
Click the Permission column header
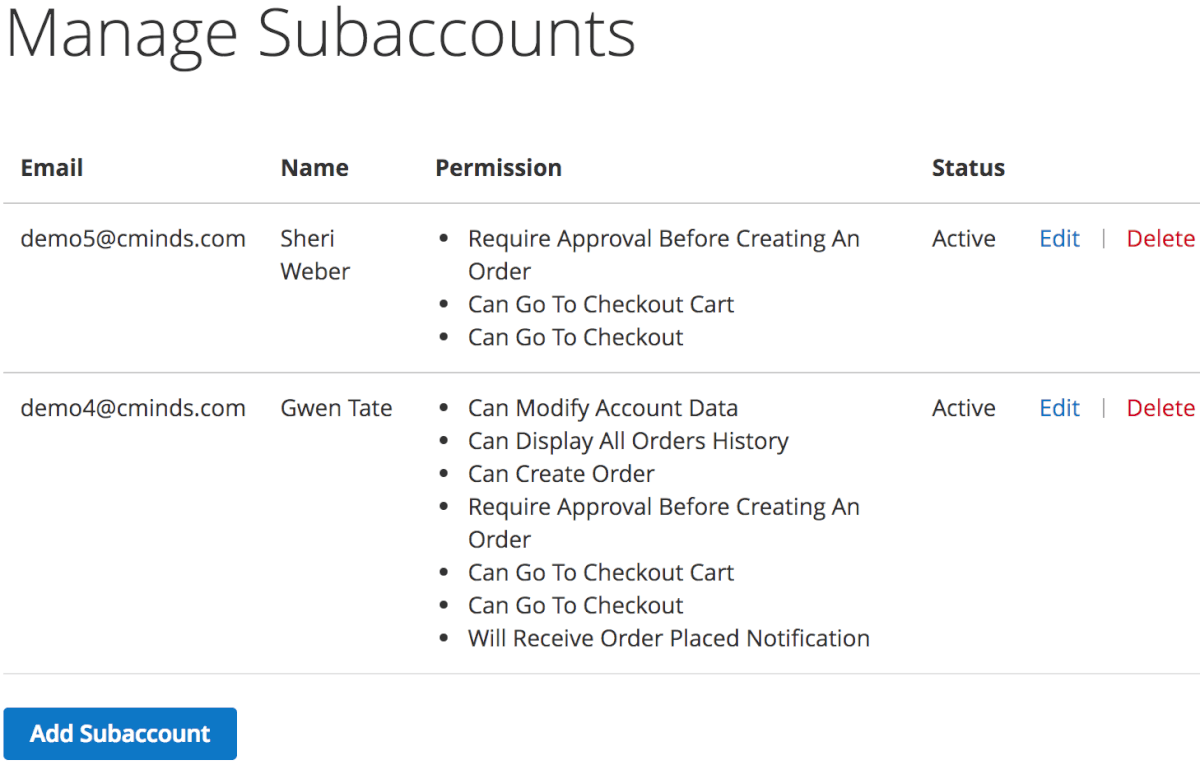498,168
